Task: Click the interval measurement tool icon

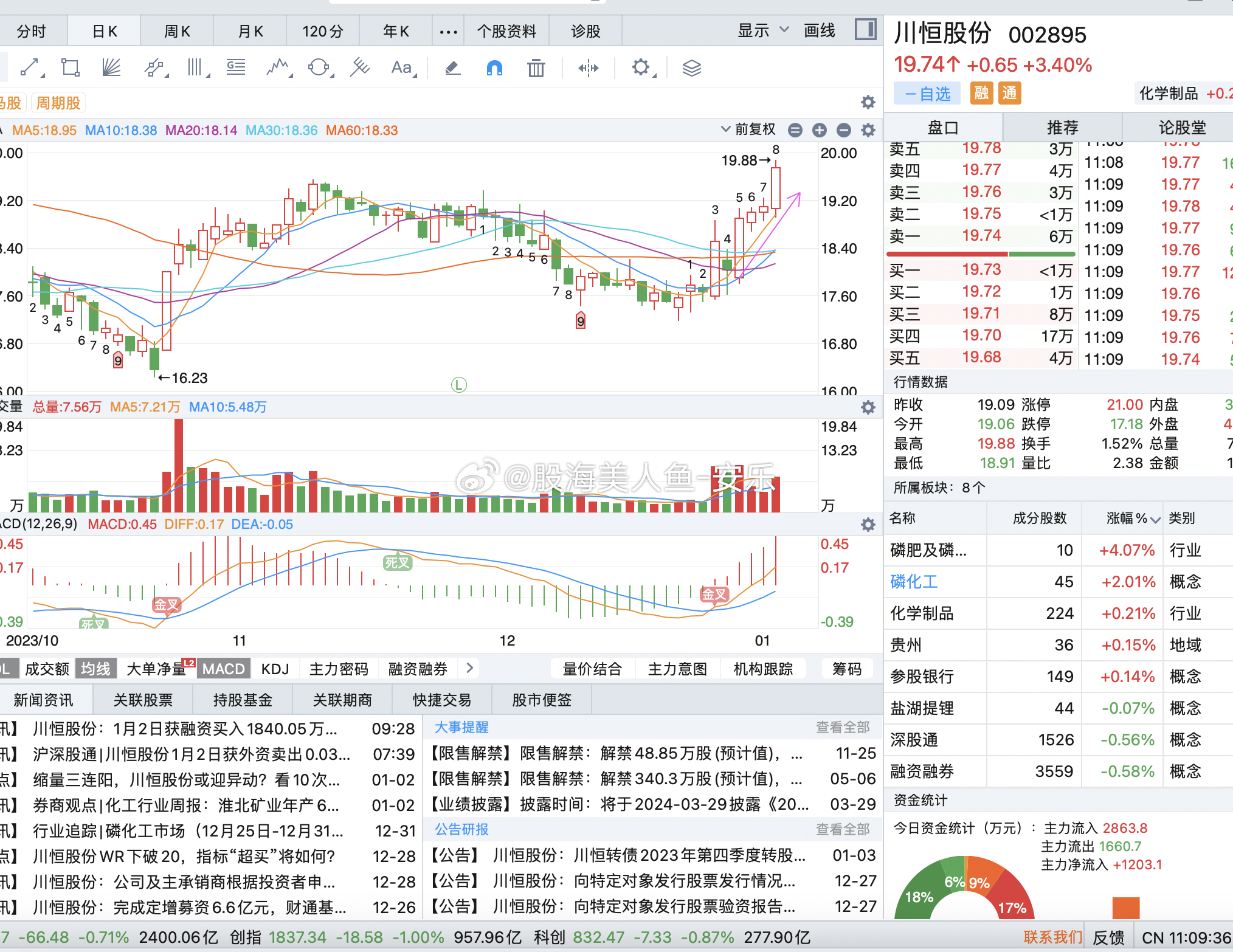Action: pos(588,67)
